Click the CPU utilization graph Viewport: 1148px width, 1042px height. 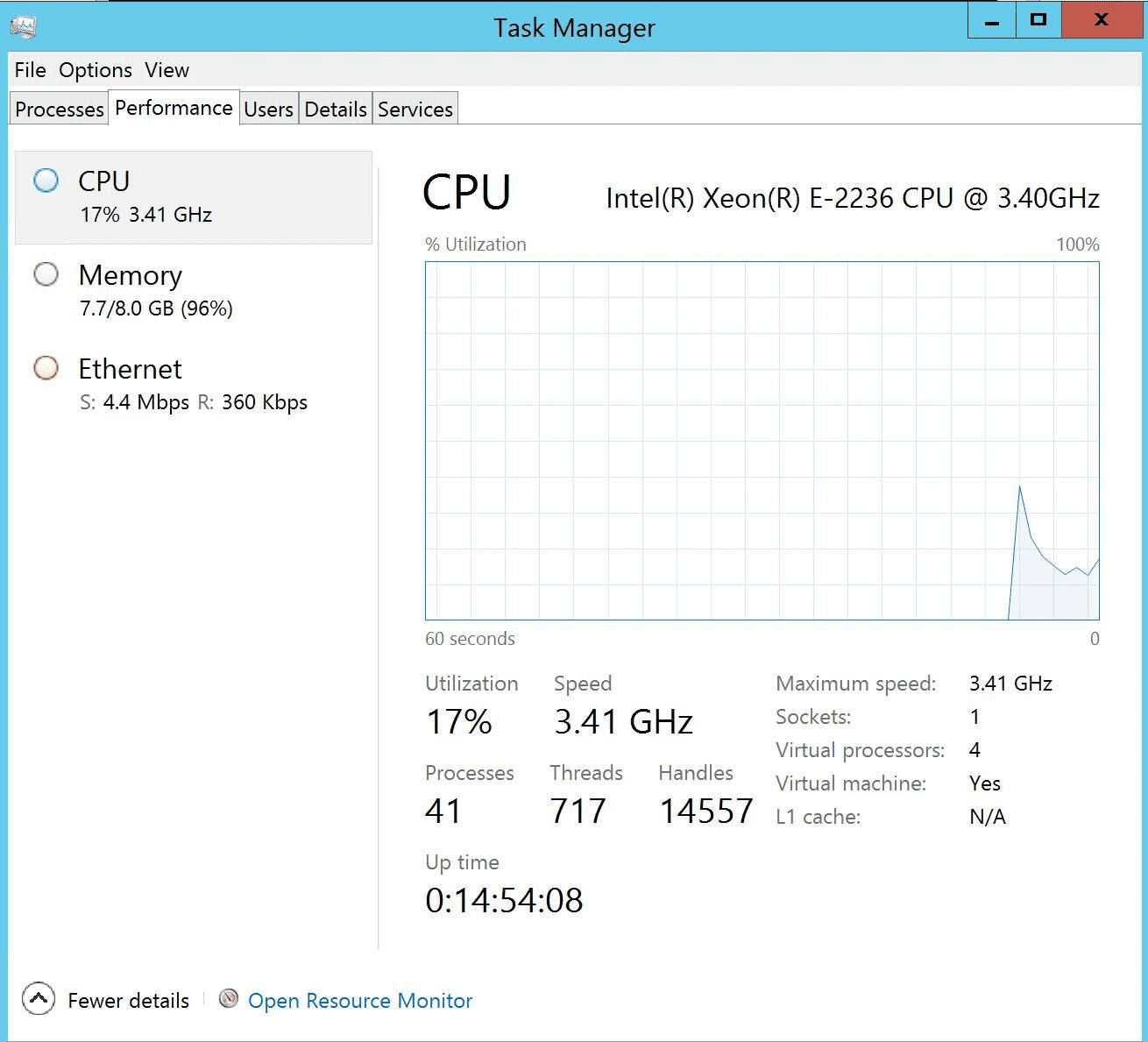[x=762, y=441]
